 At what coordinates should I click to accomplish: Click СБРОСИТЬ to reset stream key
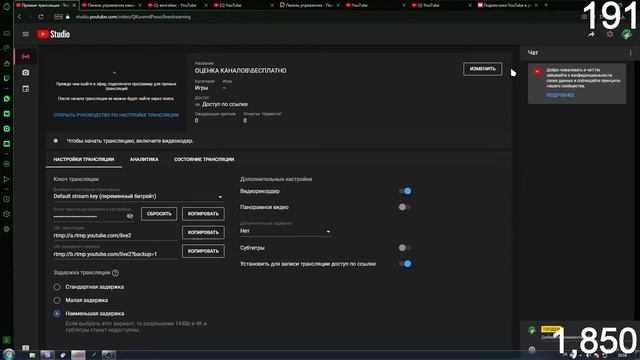pos(159,214)
